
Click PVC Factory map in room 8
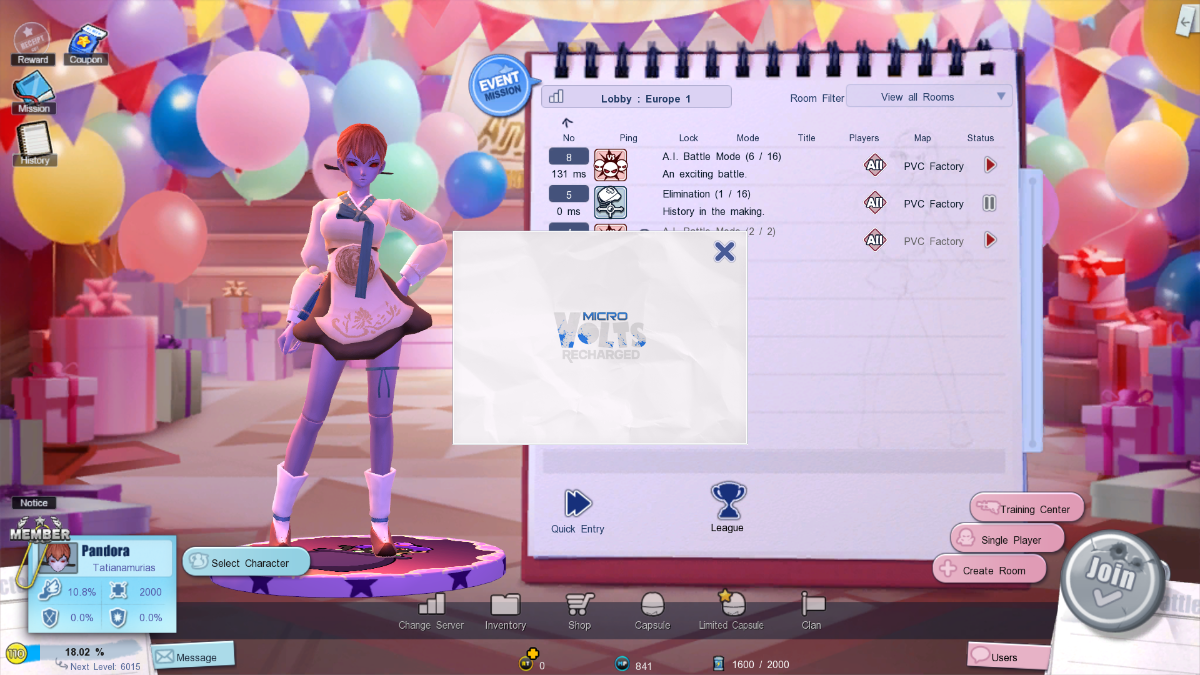pos(933,166)
